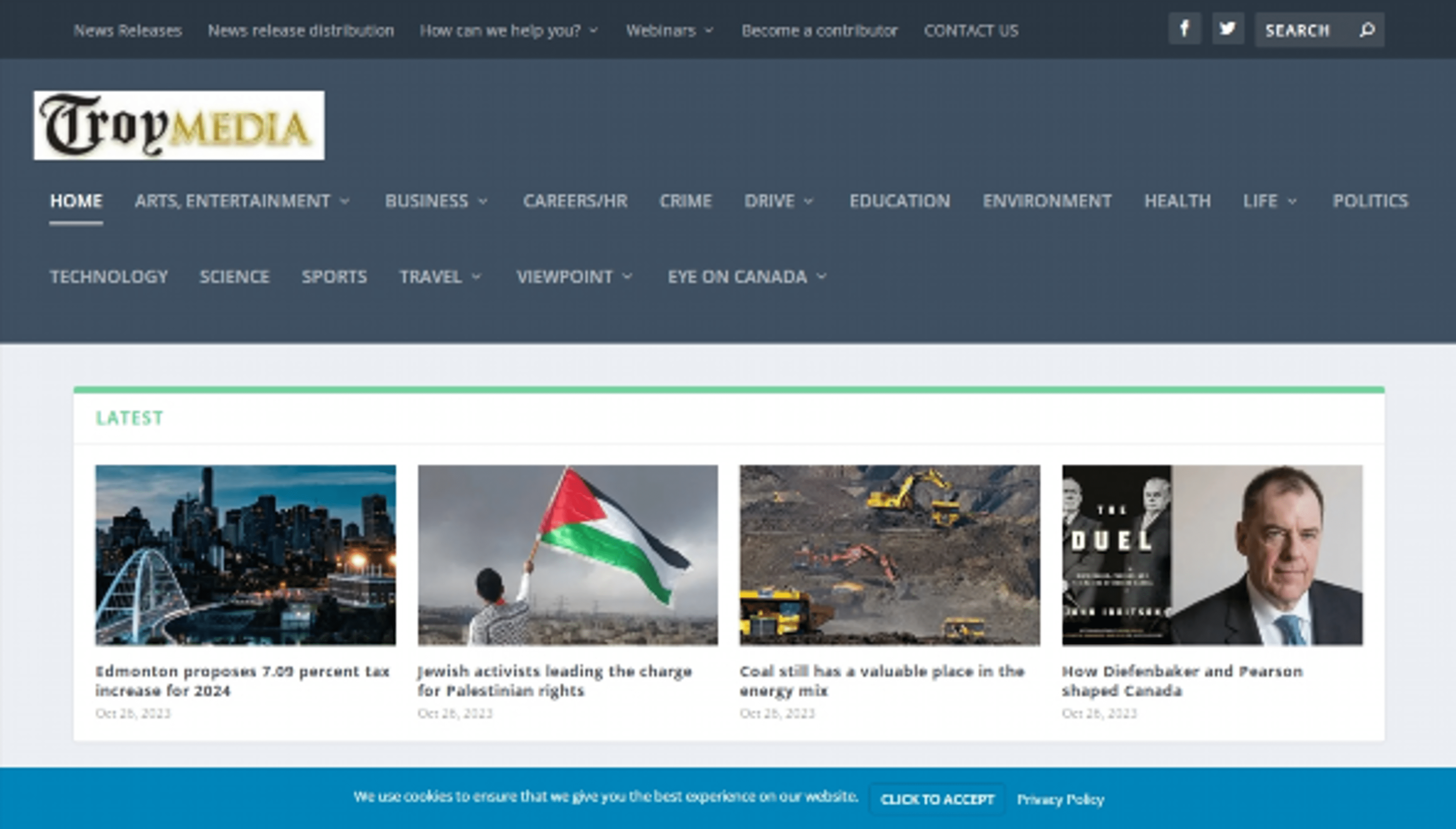Type in the Search field

pos(1304,30)
